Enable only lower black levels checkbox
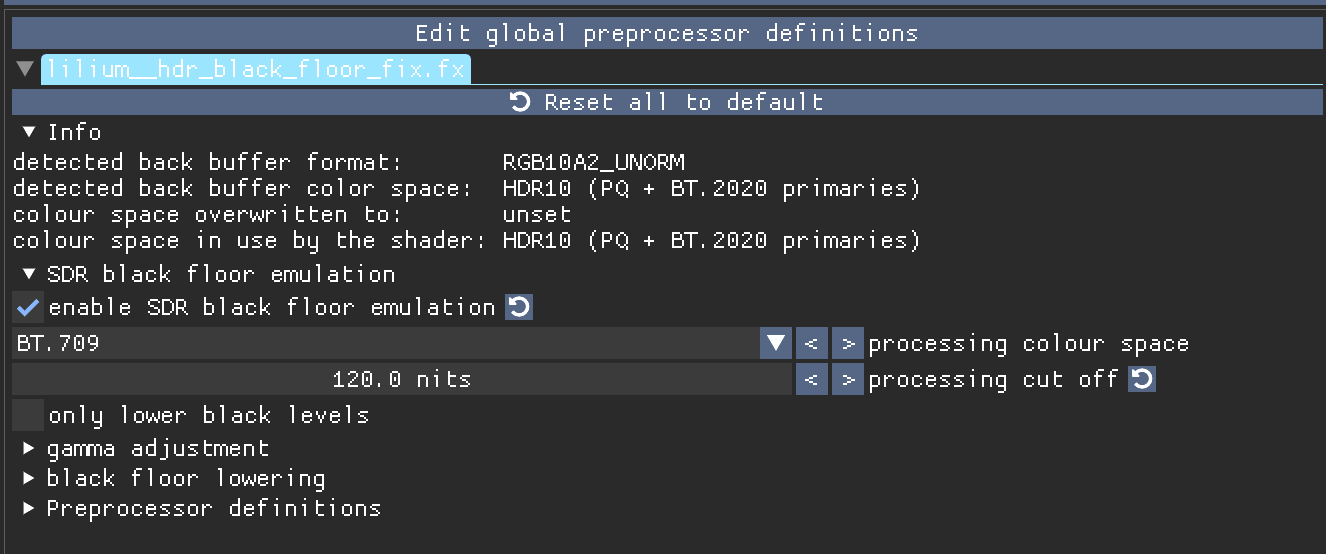 click(28, 415)
